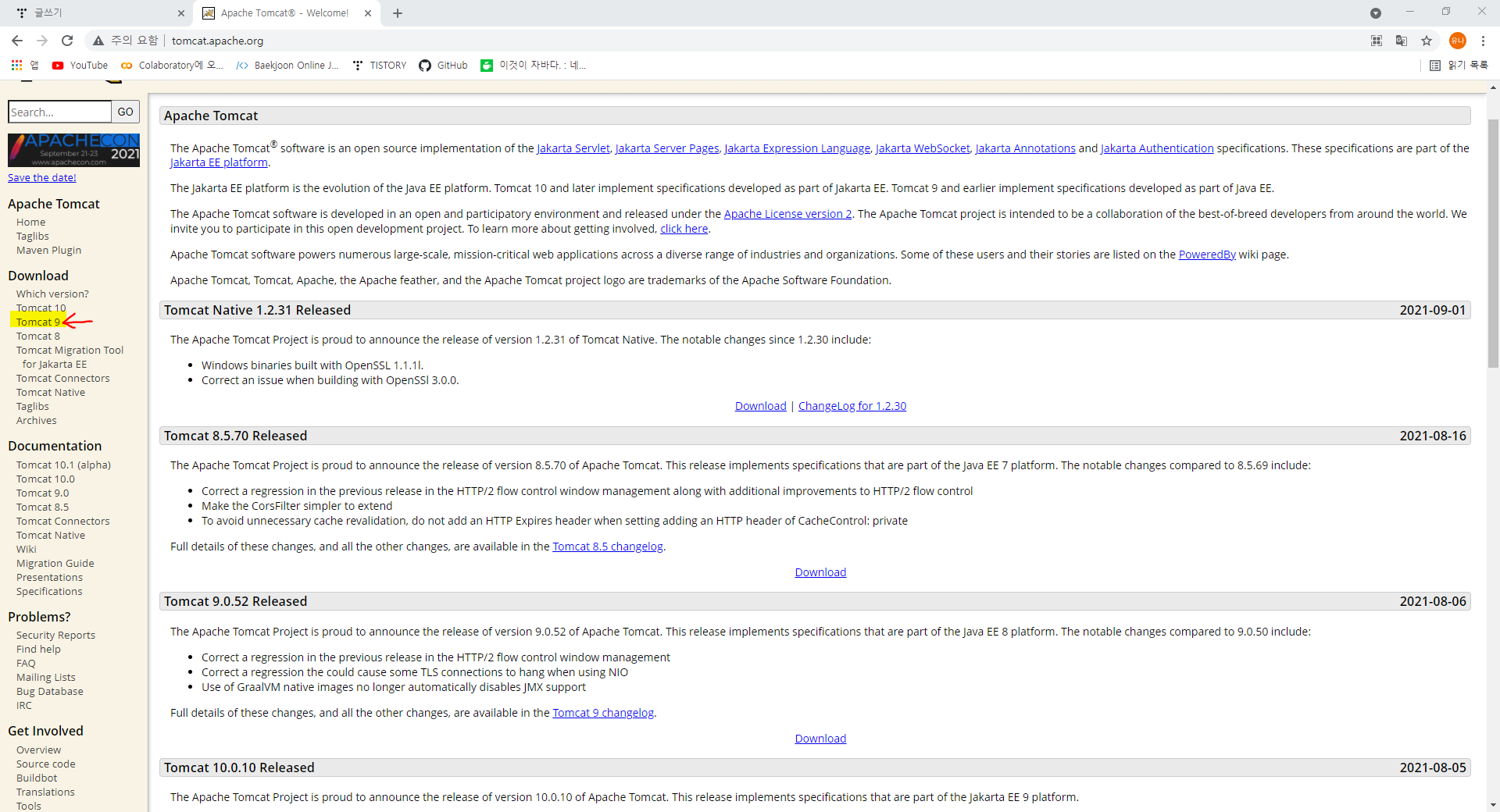
Task: Open the FAQ sidebar link
Action: (x=26, y=663)
